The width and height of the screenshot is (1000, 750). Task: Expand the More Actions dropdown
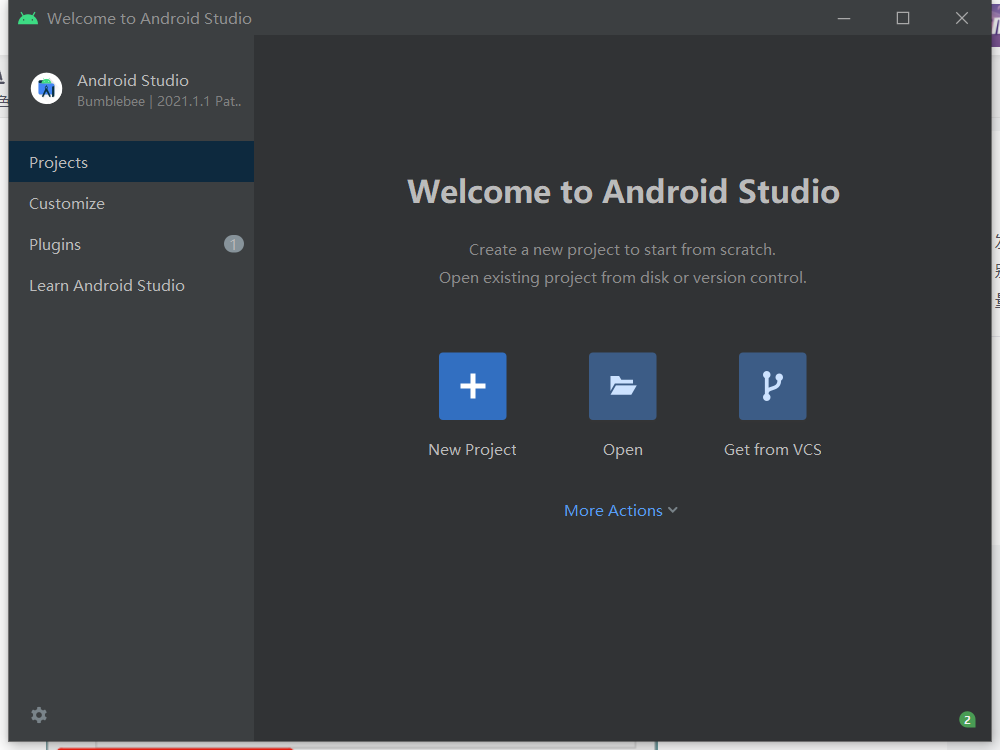621,510
